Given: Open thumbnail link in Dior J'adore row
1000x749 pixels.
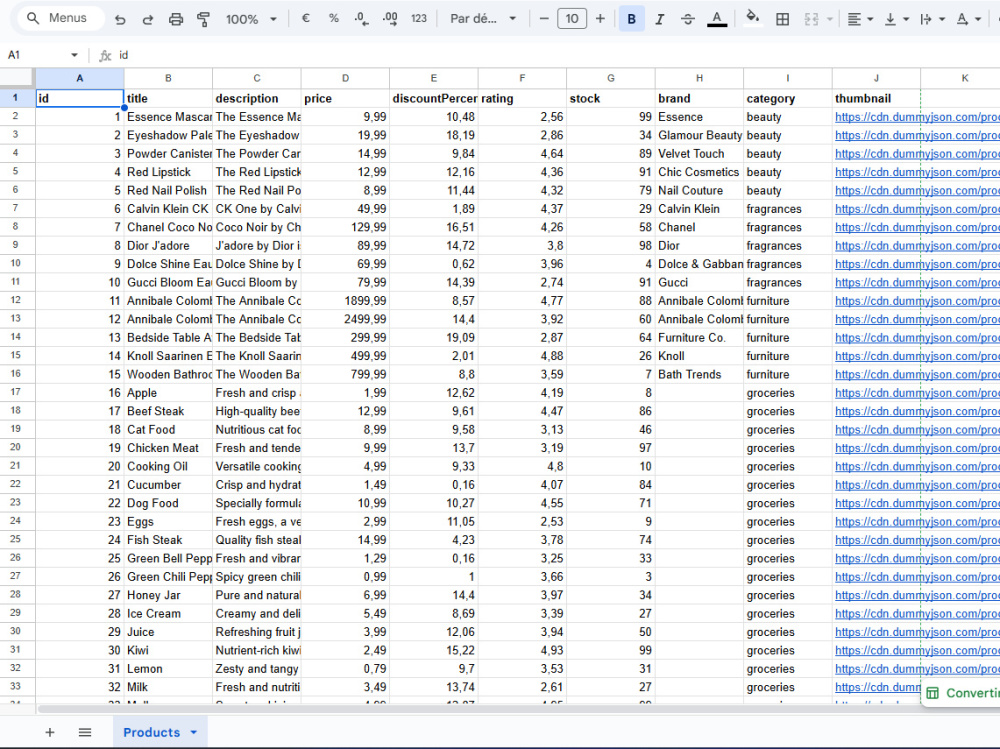Looking at the screenshot, I should 916,246.
